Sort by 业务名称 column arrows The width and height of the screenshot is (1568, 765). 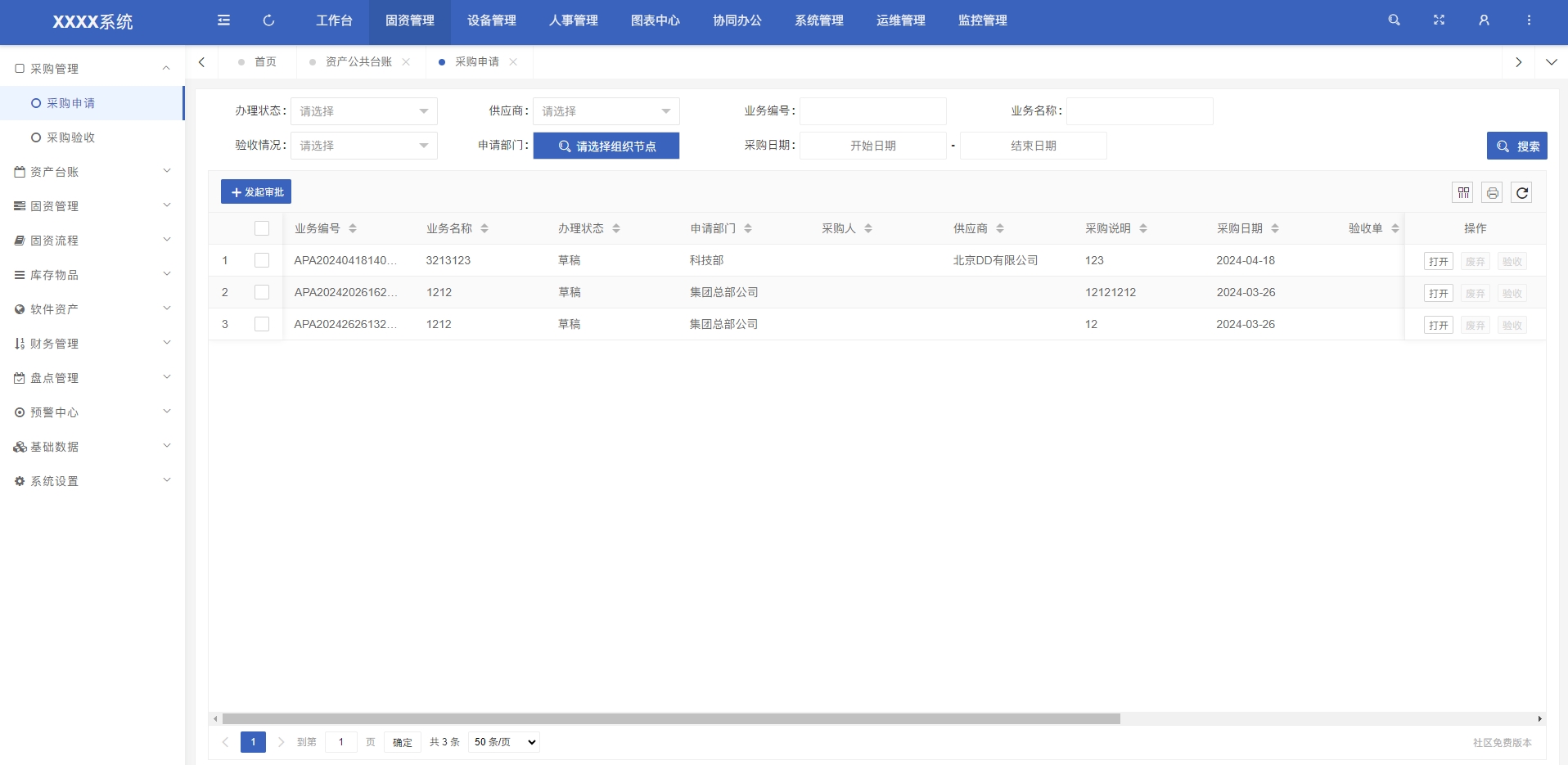(484, 228)
